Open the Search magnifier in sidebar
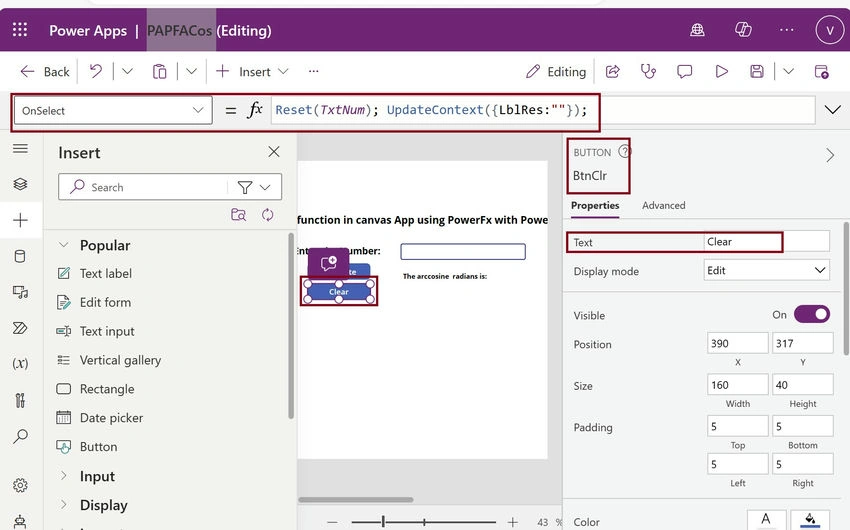The image size is (850, 530). tap(20, 436)
